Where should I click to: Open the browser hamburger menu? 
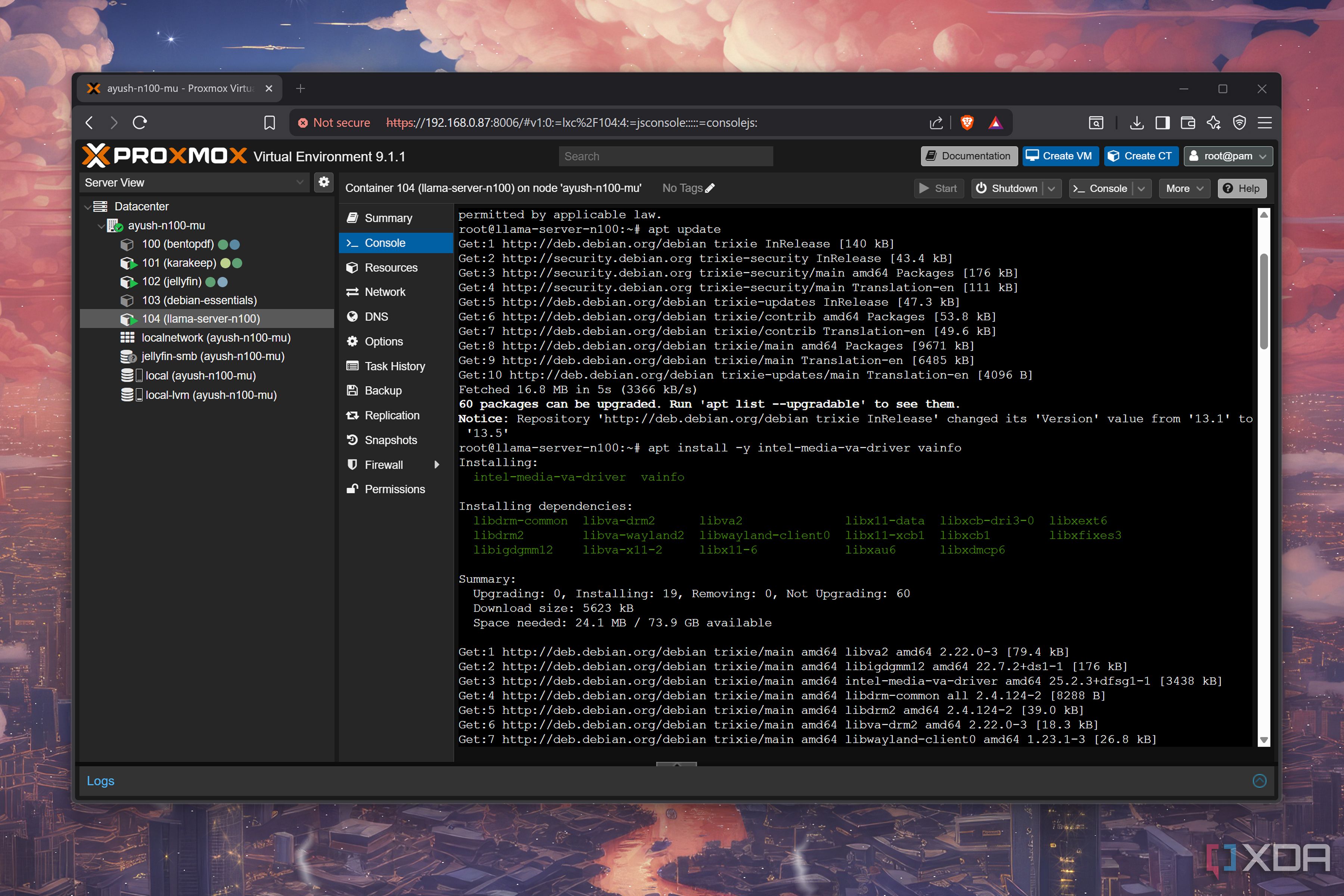click(x=1264, y=122)
